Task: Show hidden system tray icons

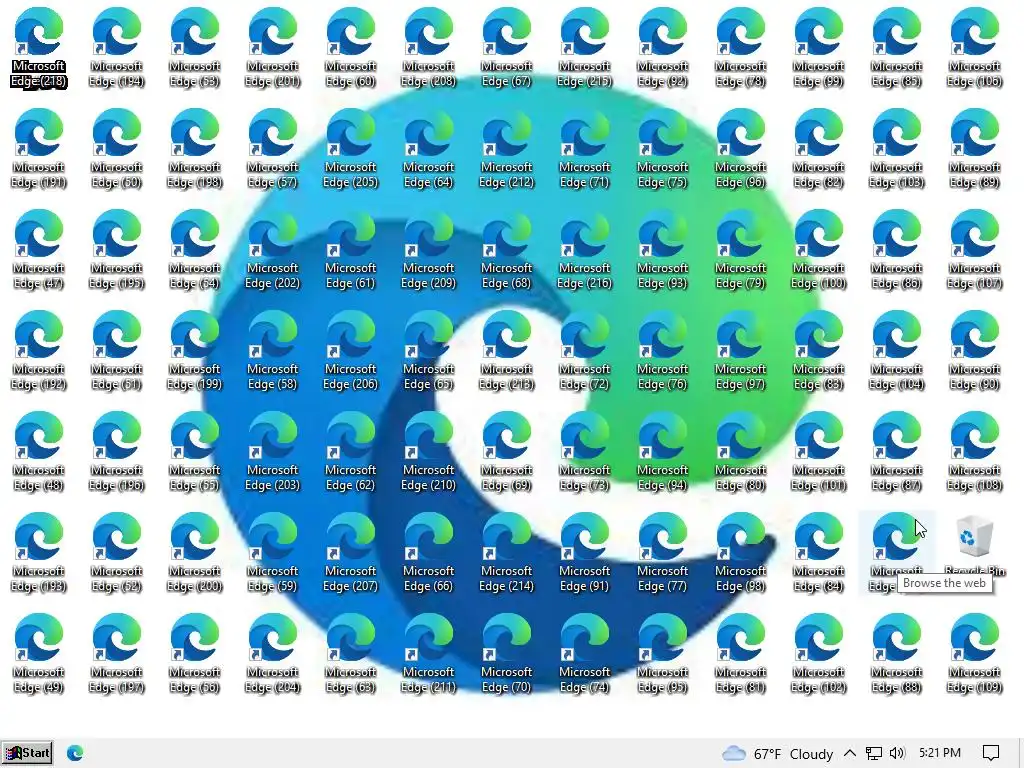Action: [850, 753]
